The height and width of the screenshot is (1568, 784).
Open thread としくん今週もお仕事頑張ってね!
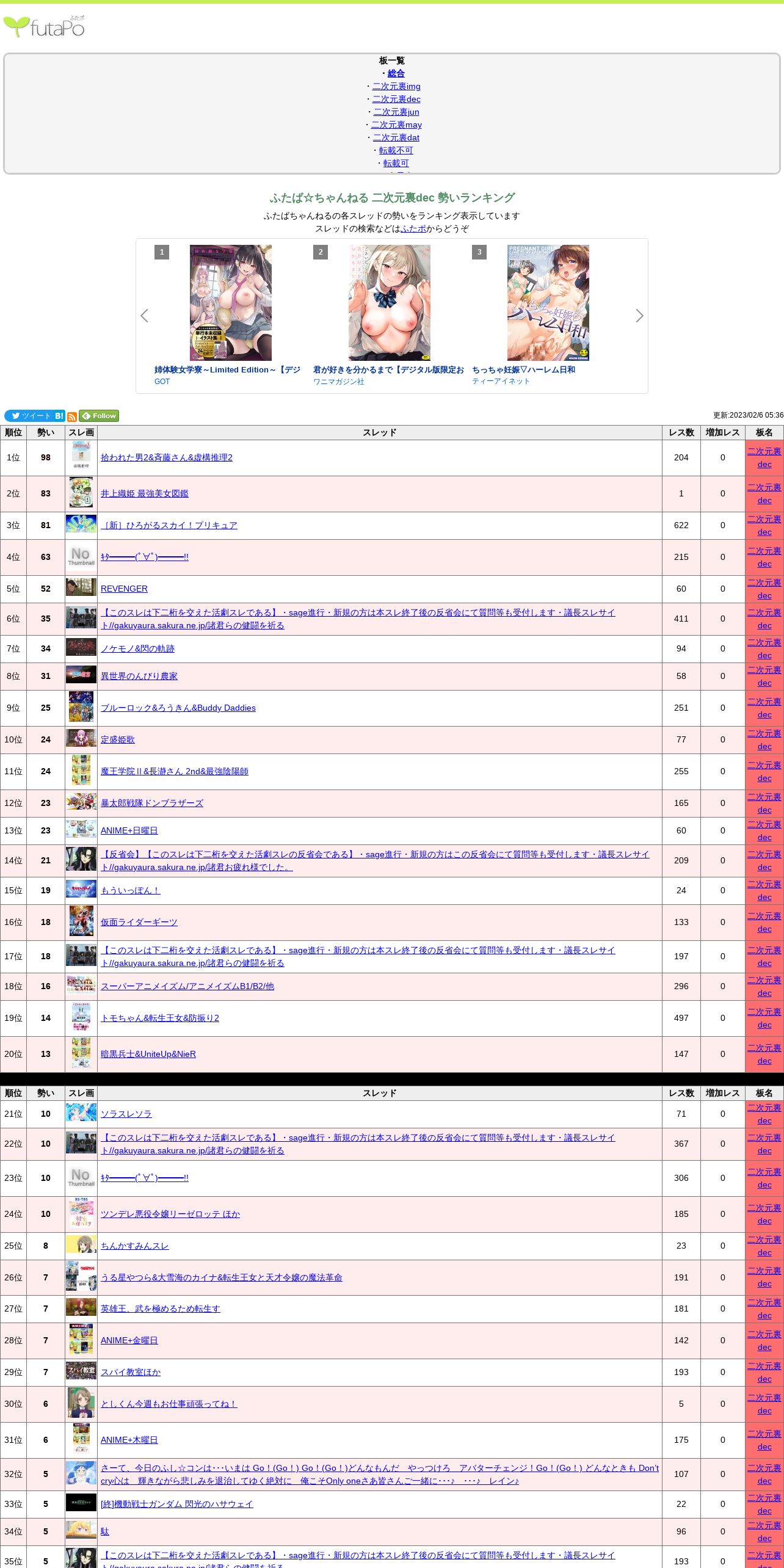[169, 1404]
